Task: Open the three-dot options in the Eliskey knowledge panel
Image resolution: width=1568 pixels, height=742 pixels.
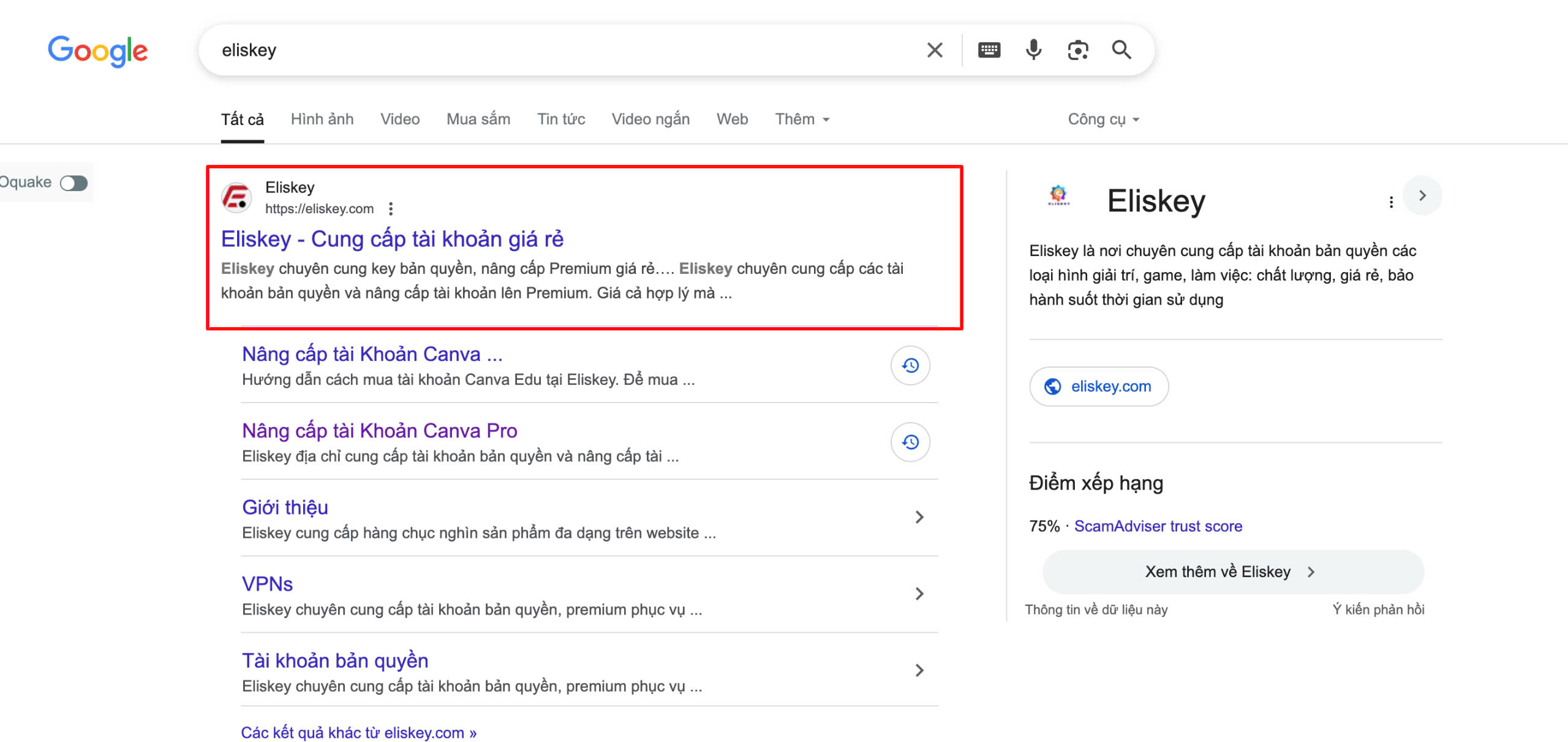Action: [1391, 202]
